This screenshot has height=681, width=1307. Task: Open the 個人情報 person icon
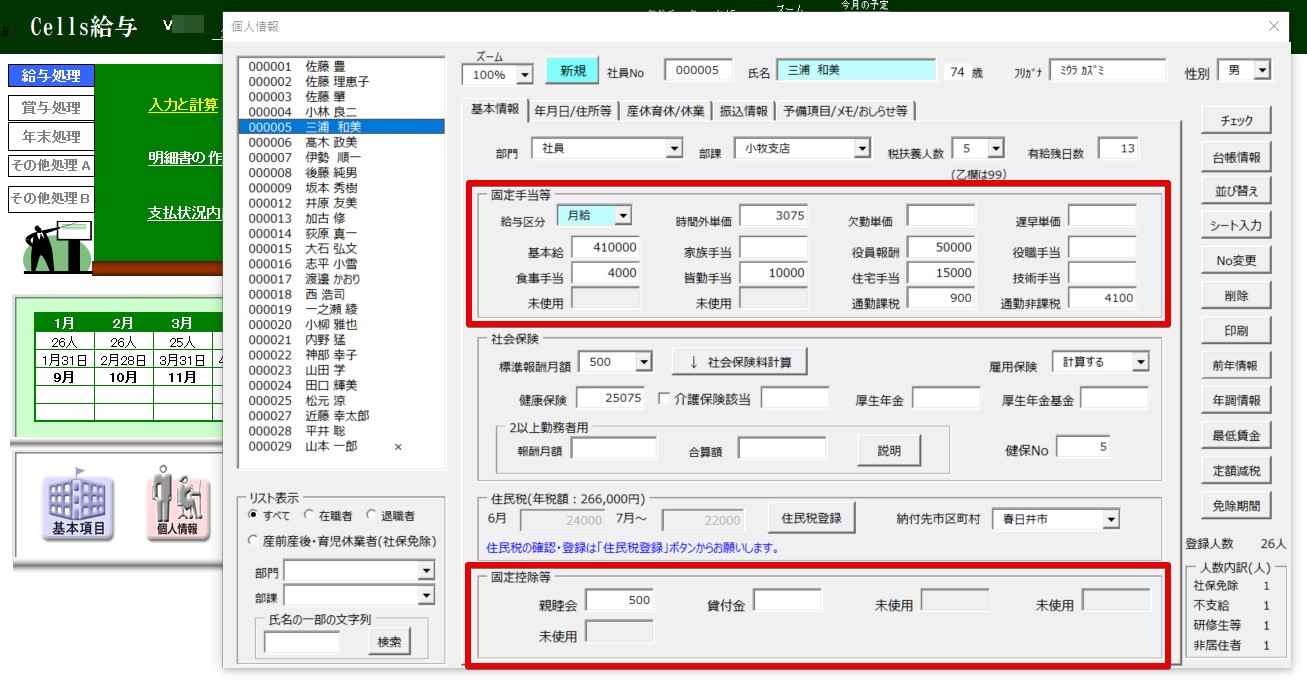click(x=177, y=506)
